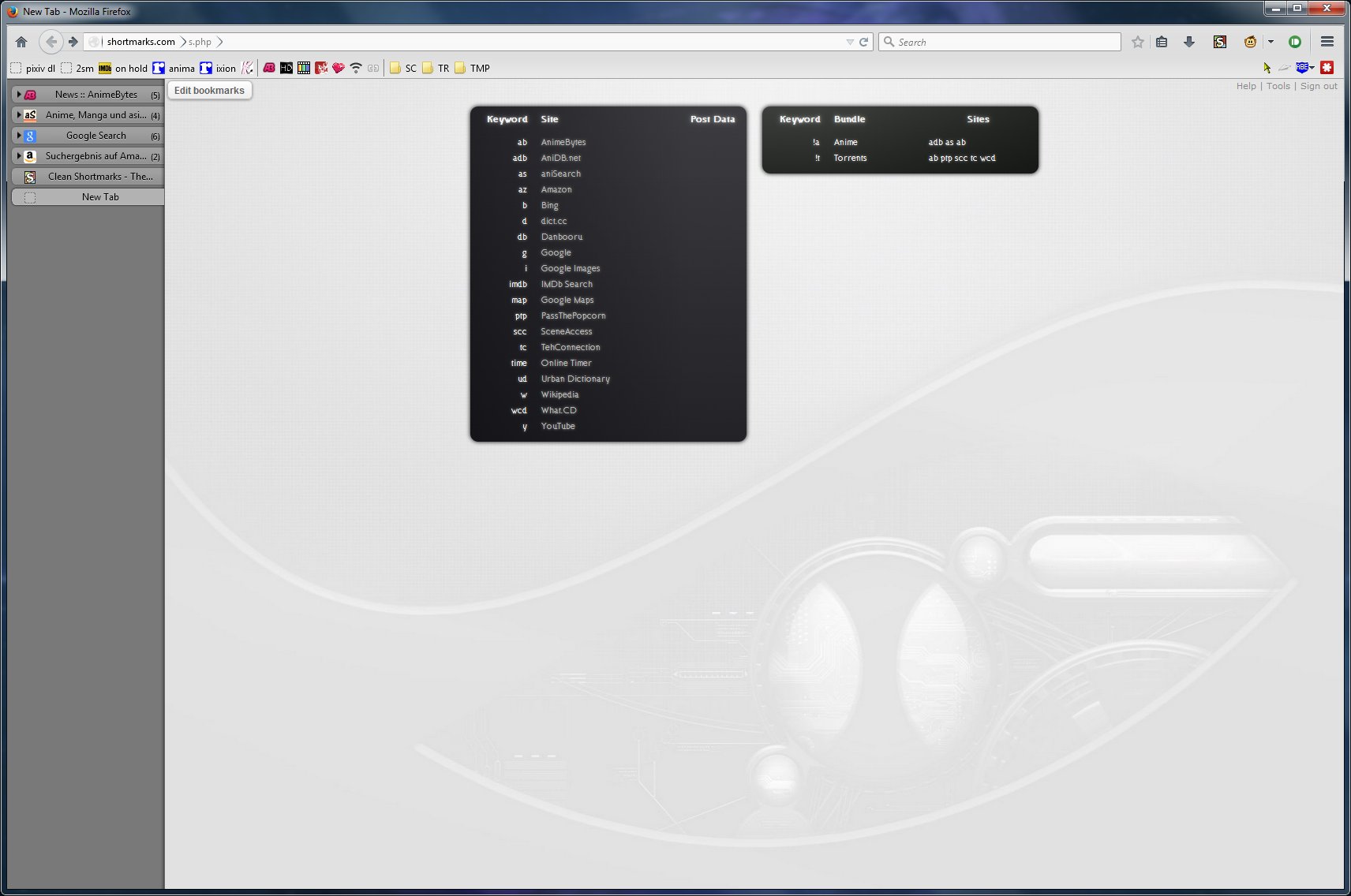Viewport: 1351px width, 896px height.
Task: Switch to Clean Shortmarks tab
Action: click(88, 177)
